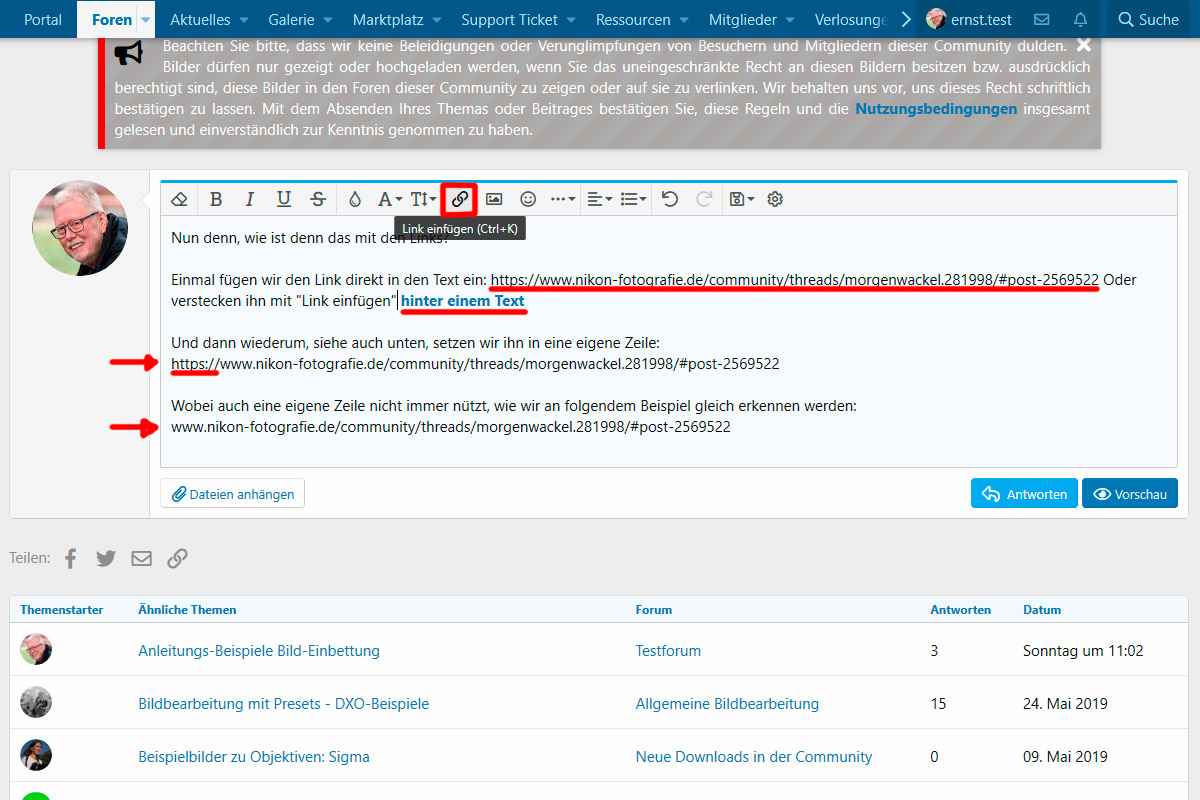Click the Insert link chain icon
The width and height of the screenshot is (1200, 800).
[459, 199]
